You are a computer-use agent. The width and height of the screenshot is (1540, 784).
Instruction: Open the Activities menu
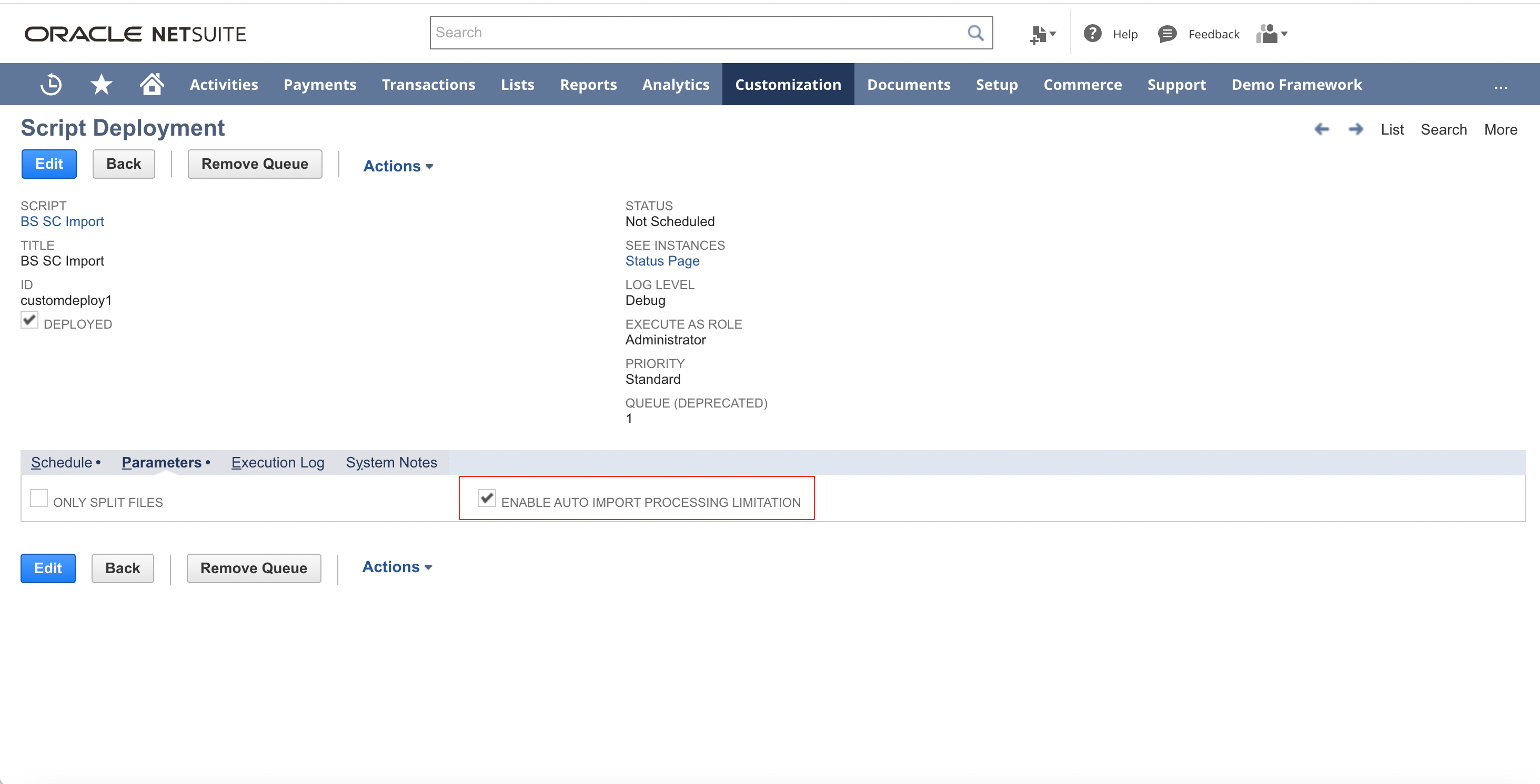click(x=224, y=84)
